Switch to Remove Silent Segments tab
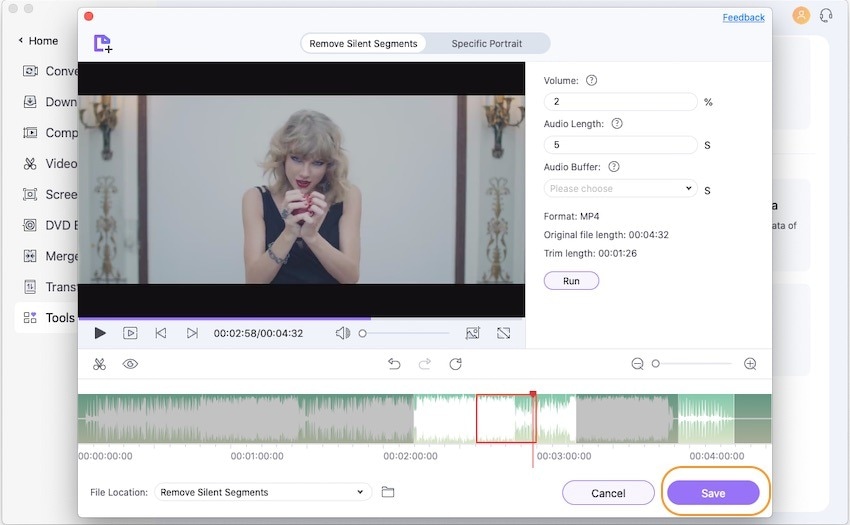850x525 pixels. pos(363,43)
